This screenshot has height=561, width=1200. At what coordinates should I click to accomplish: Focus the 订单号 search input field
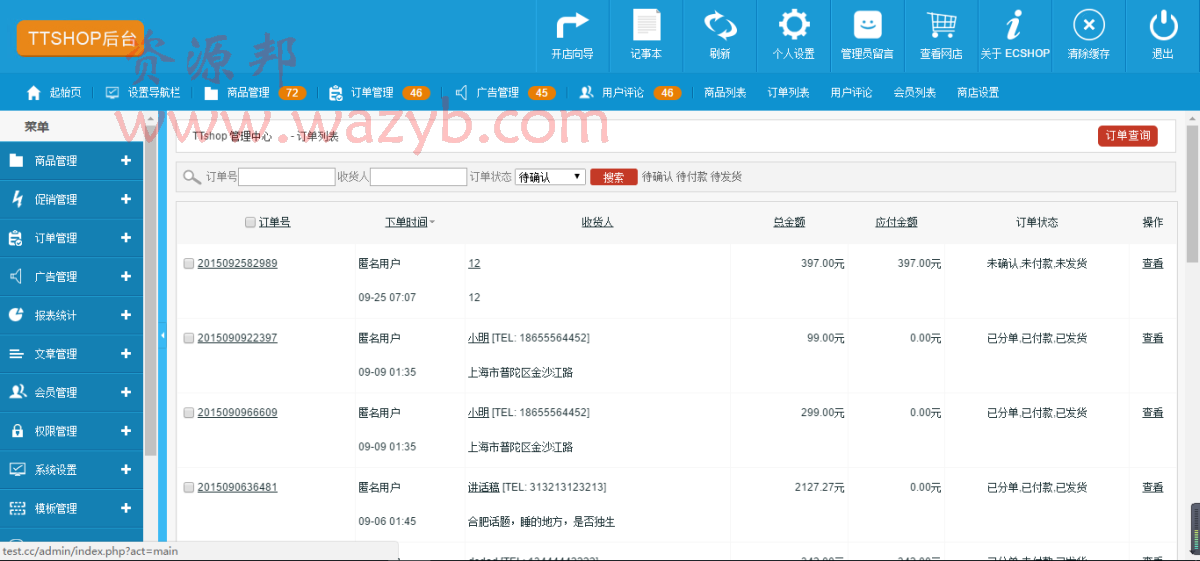coord(287,177)
